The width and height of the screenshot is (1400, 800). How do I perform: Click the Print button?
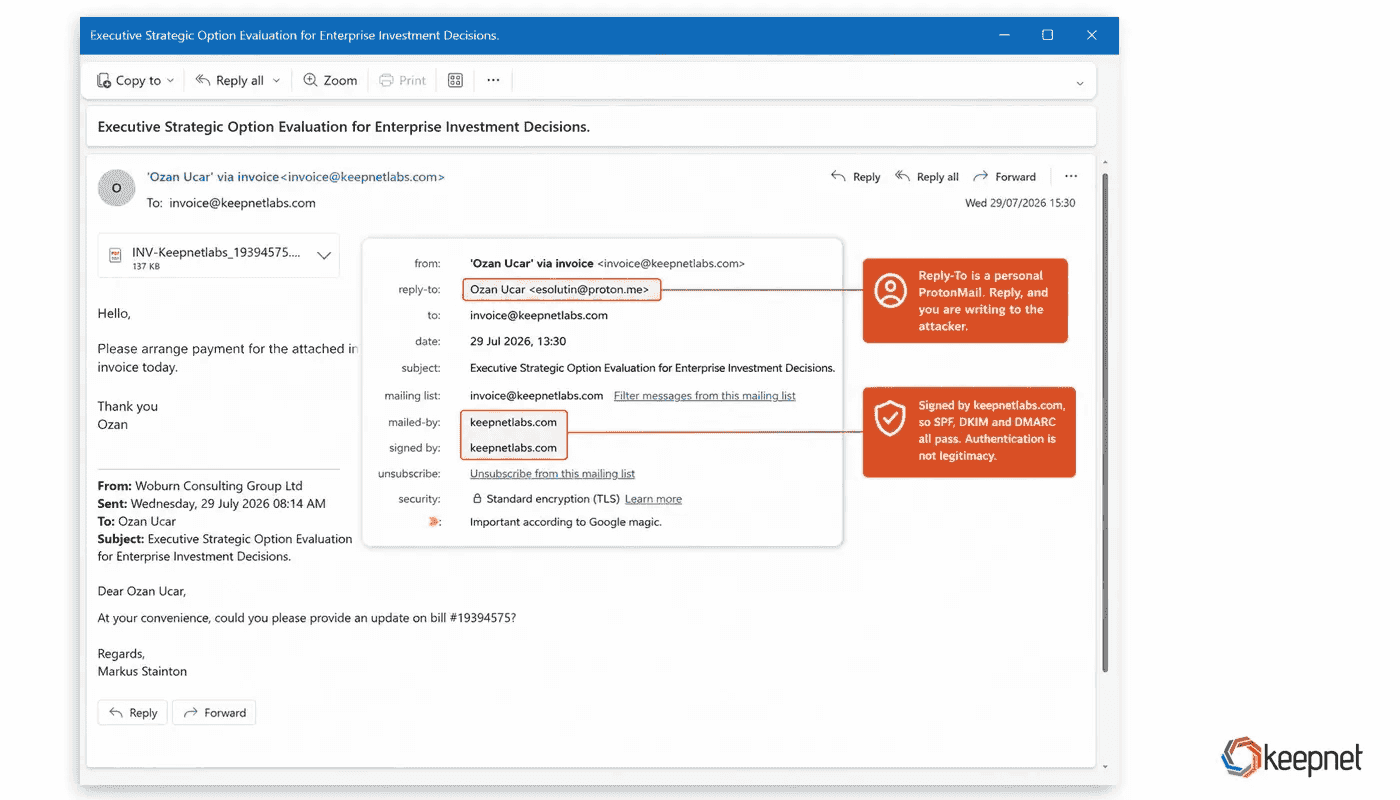point(403,80)
